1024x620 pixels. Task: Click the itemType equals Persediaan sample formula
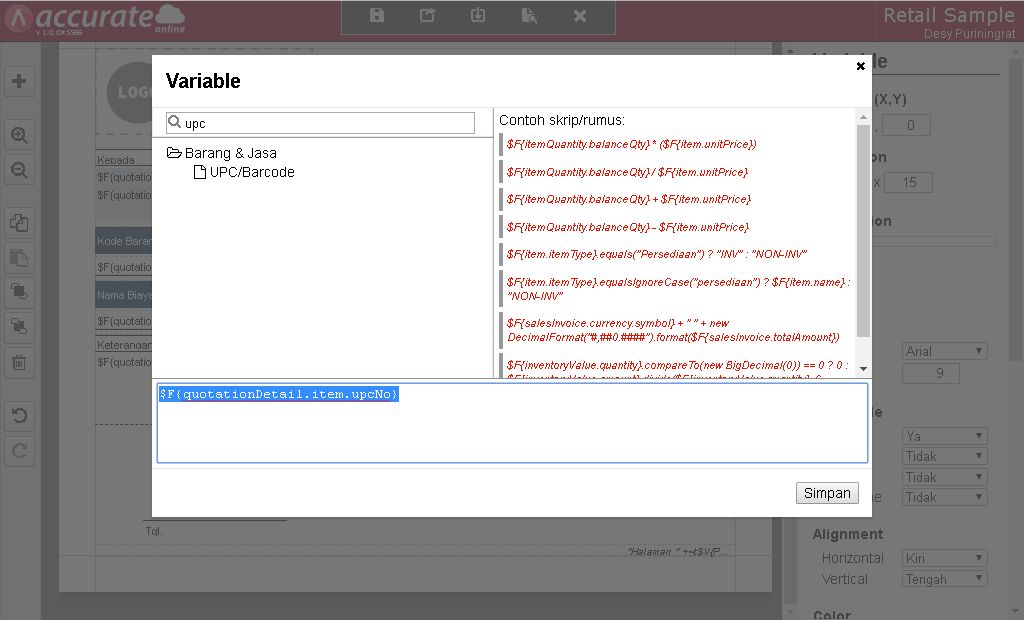click(656, 254)
